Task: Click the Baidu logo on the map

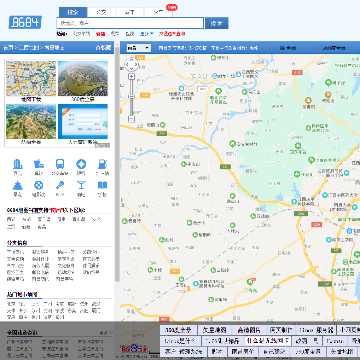Action: [134, 349]
